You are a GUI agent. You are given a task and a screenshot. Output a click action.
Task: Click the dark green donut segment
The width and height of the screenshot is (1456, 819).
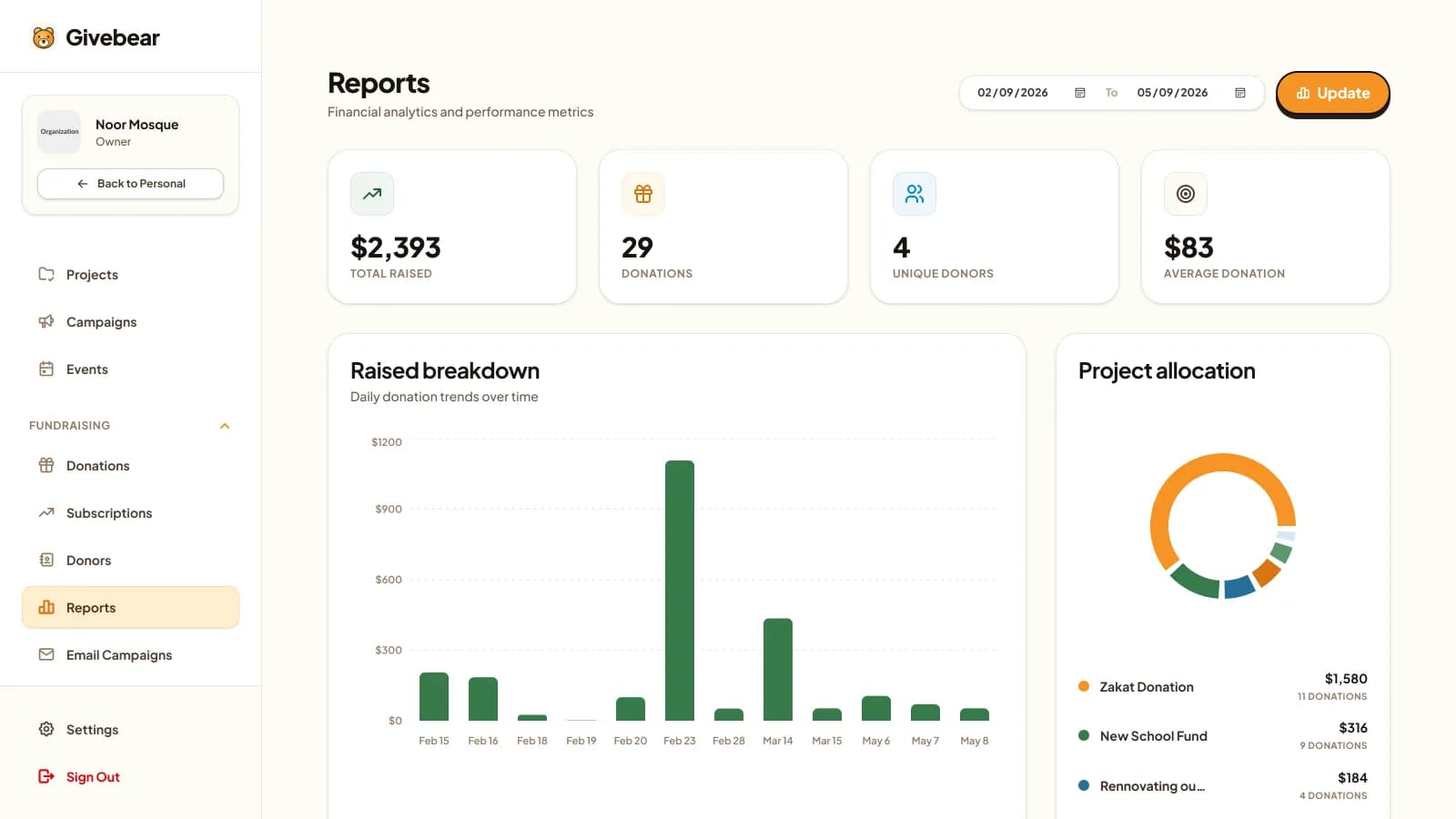click(1194, 581)
